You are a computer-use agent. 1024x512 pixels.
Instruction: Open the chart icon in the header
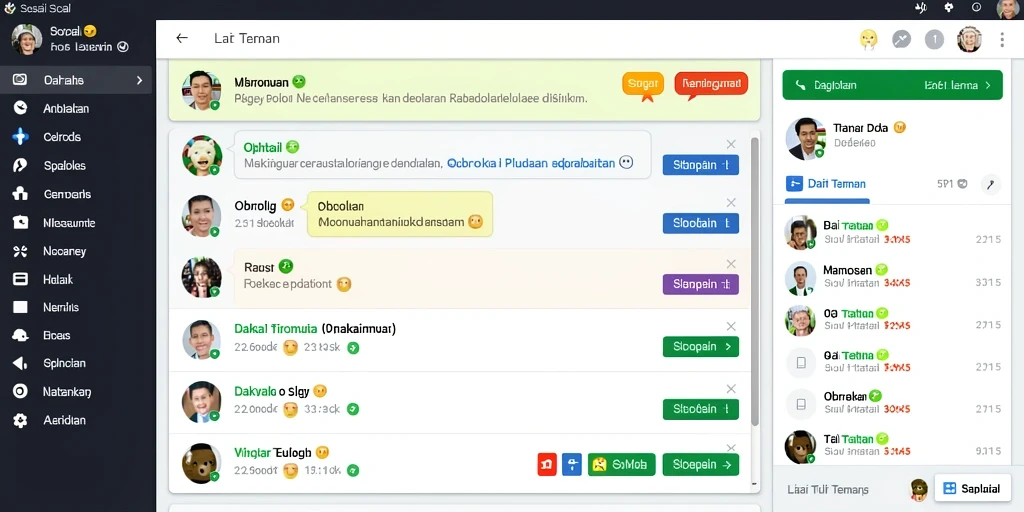tap(901, 40)
